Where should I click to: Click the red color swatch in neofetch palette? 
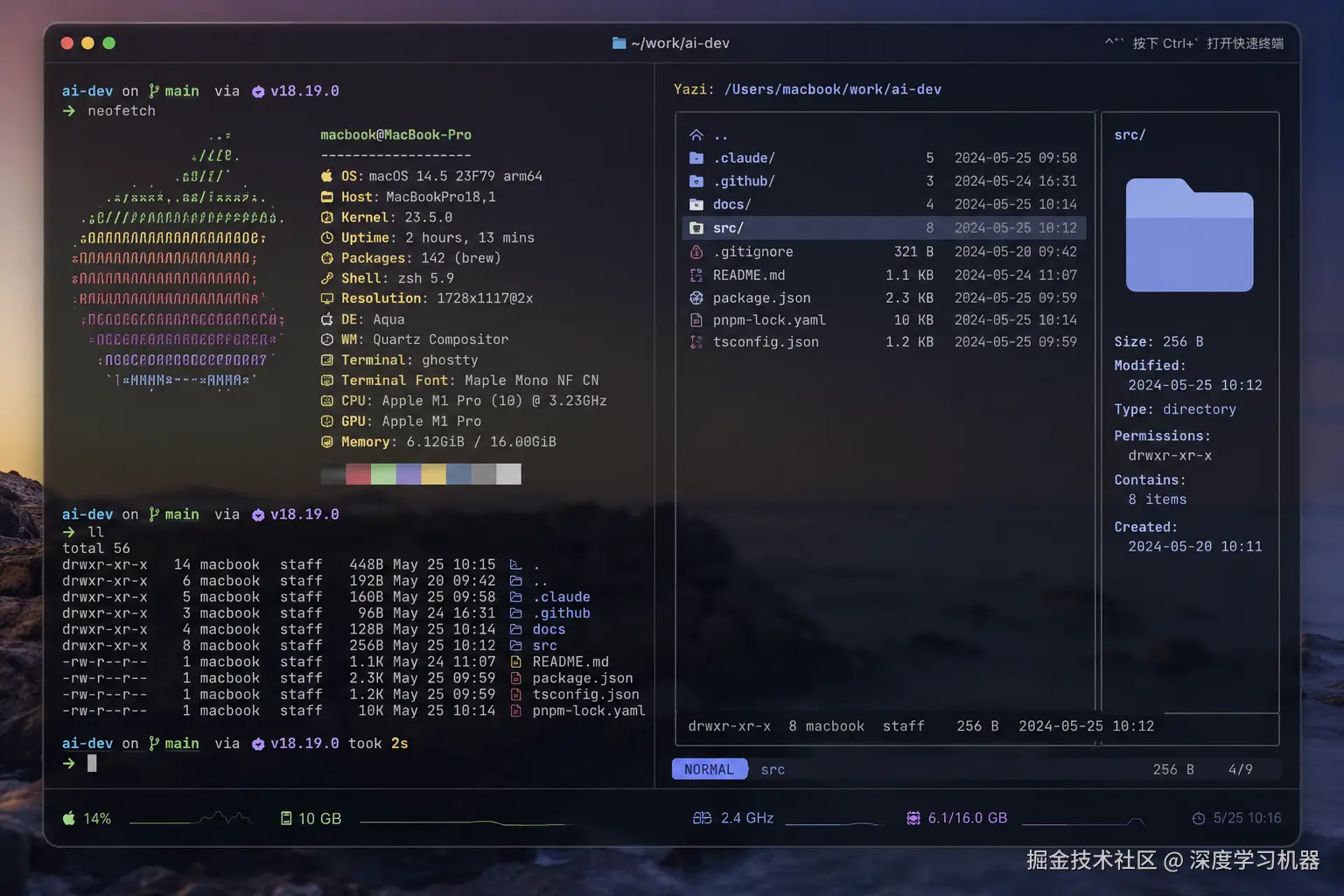pos(359,474)
